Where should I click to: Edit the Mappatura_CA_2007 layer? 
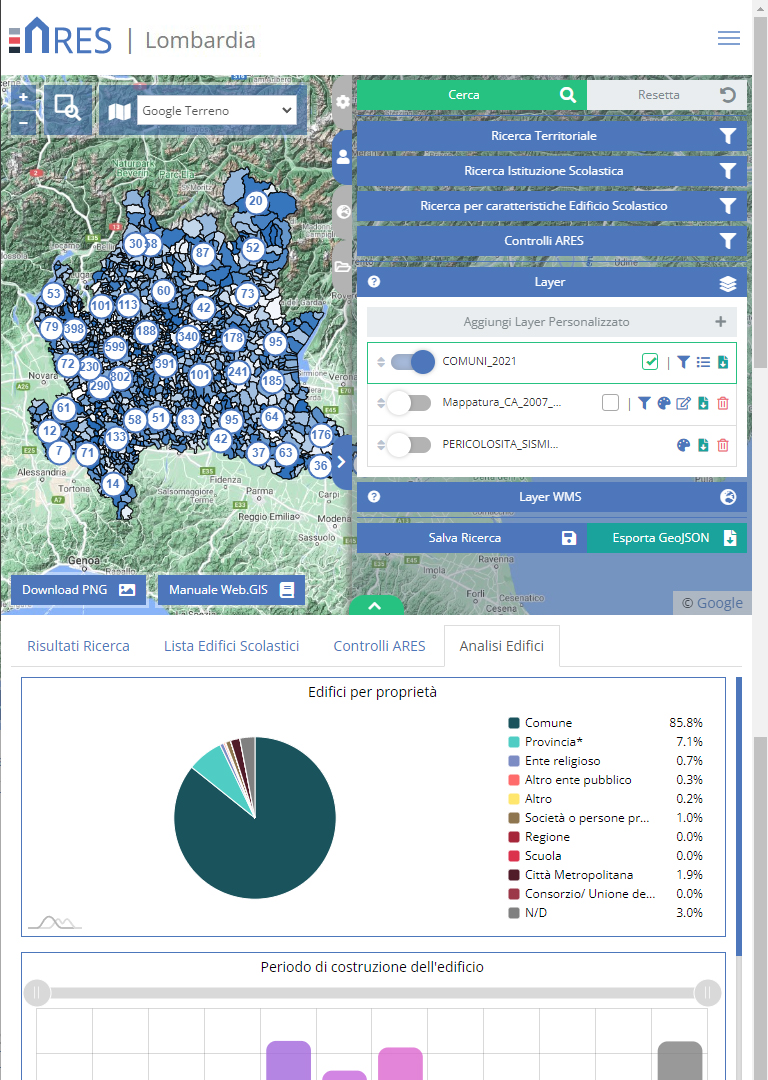click(x=684, y=403)
